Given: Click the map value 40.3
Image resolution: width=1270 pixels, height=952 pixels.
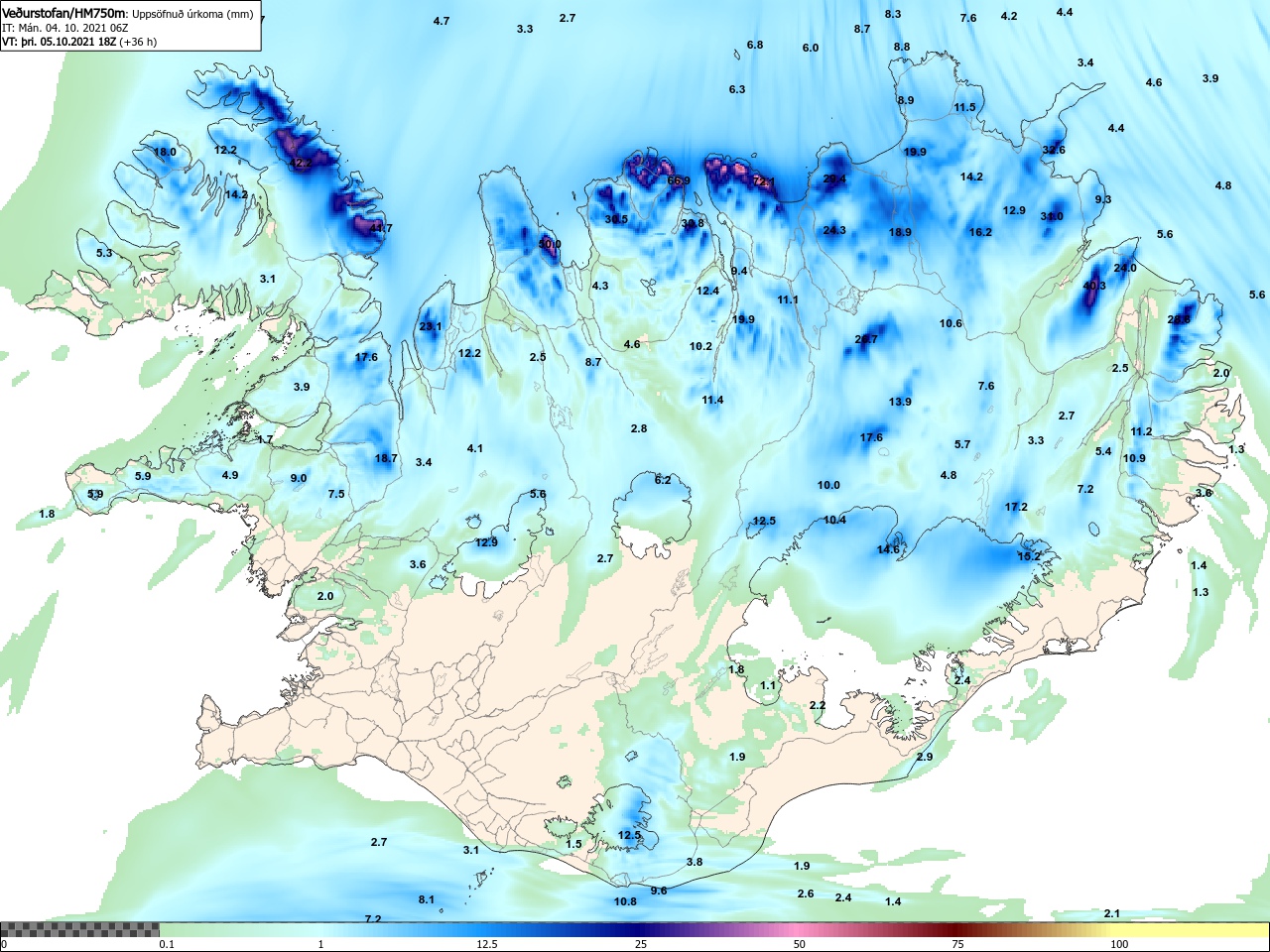Looking at the screenshot, I should (1094, 286).
